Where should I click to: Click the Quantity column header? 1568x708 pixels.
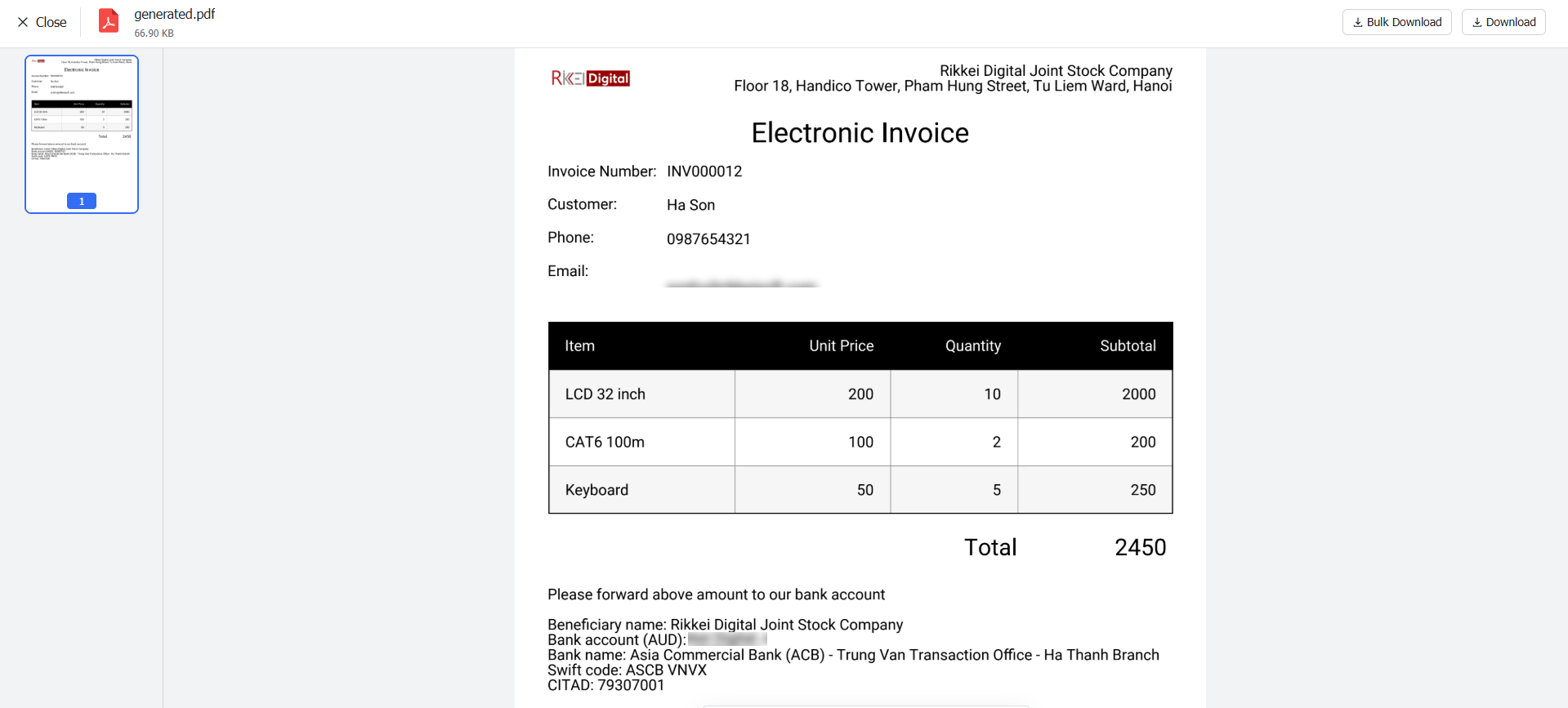(x=972, y=346)
